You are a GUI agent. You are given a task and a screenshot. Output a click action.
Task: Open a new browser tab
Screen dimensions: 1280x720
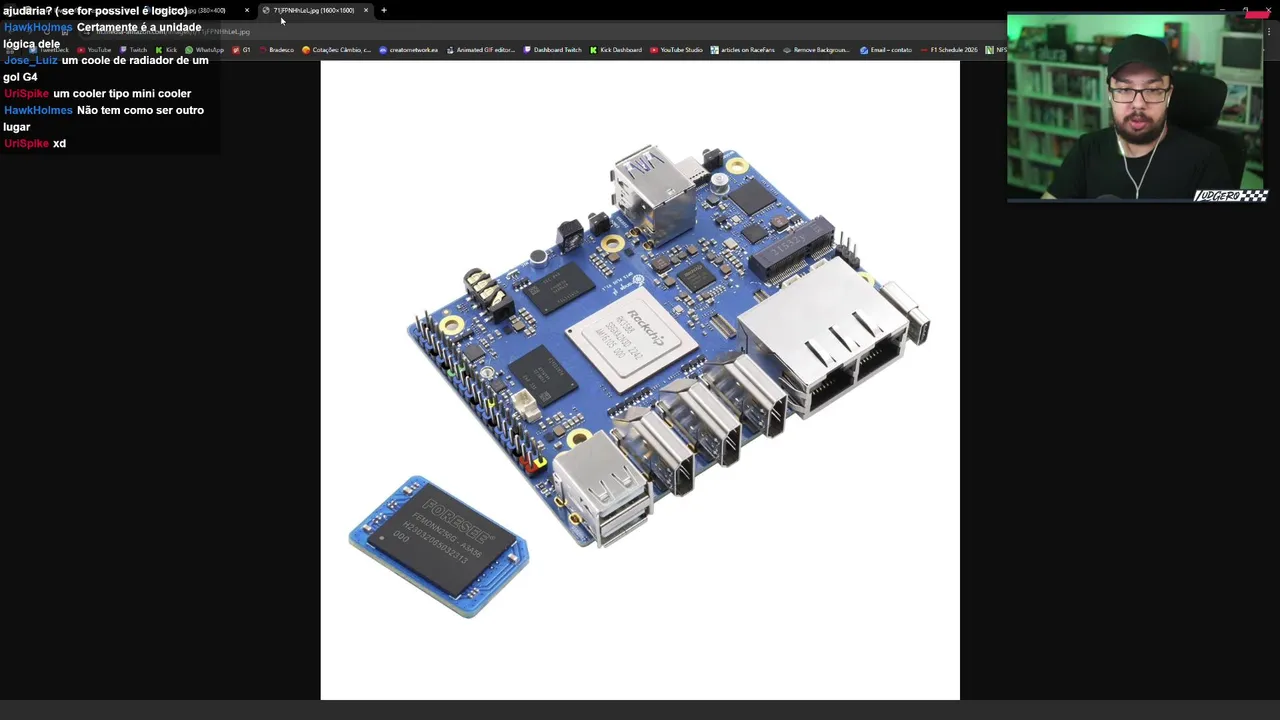pos(383,10)
